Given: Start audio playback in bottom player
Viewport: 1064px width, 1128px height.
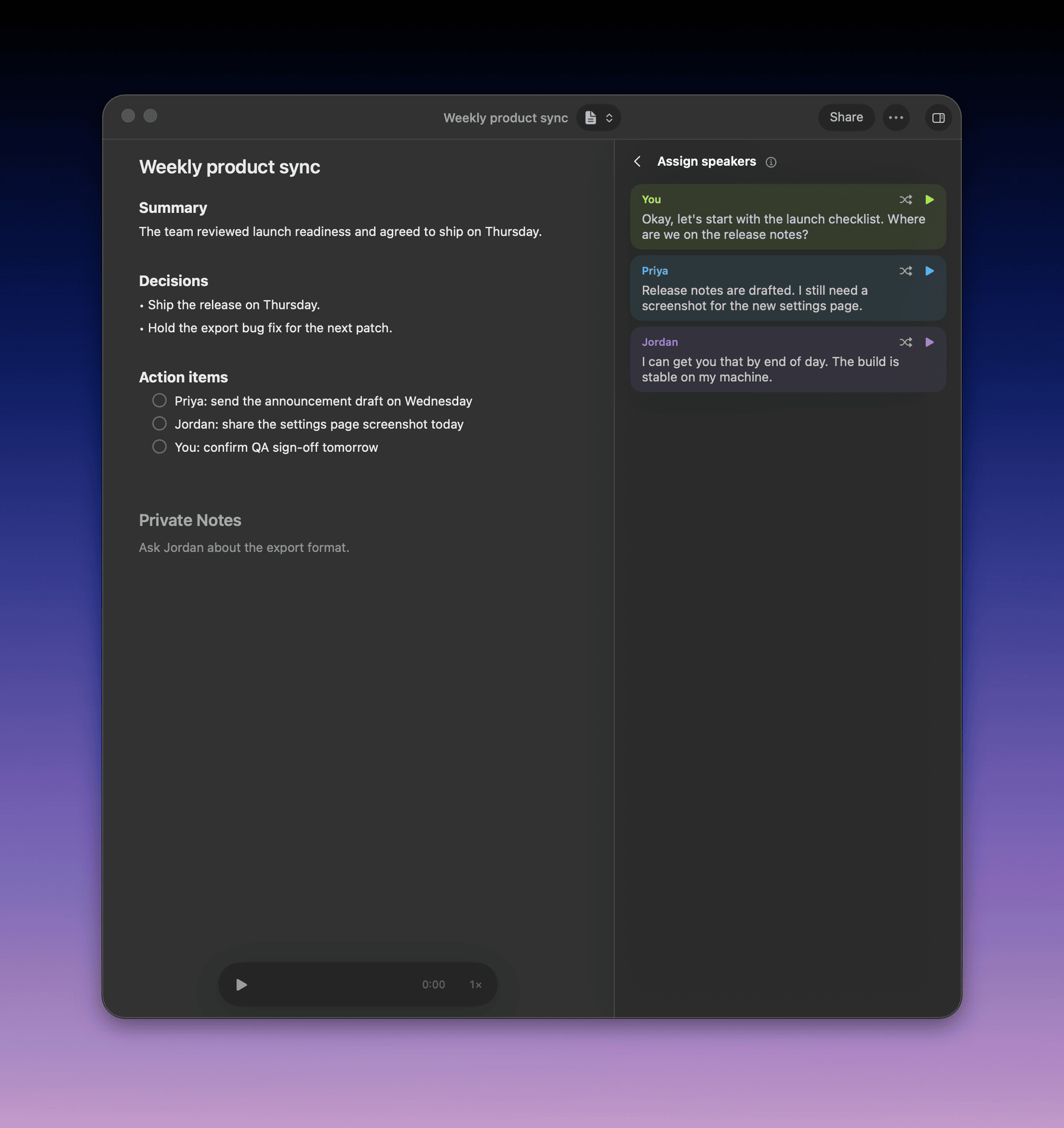Looking at the screenshot, I should pyautogui.click(x=241, y=985).
